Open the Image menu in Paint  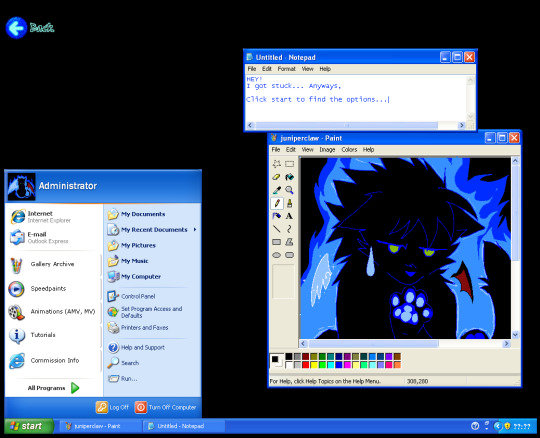[x=327, y=149]
